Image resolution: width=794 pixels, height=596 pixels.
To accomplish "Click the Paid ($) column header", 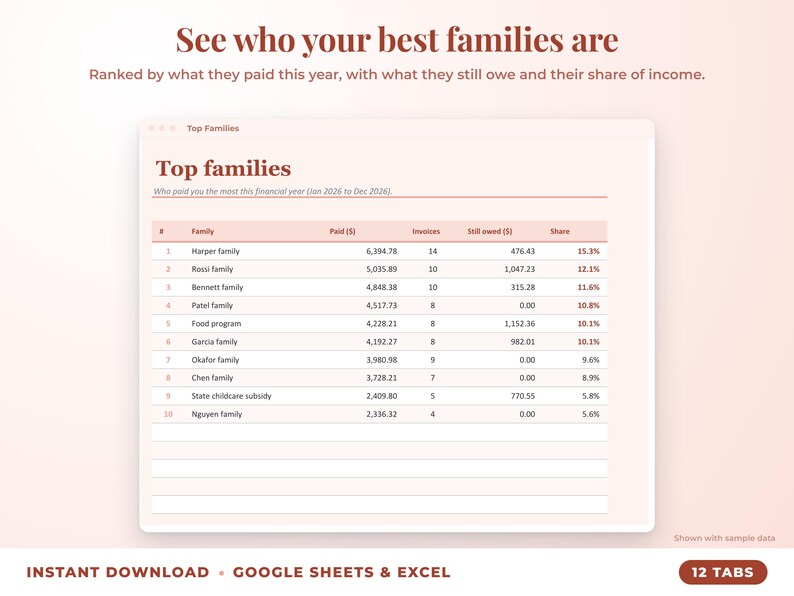I will pos(342,231).
